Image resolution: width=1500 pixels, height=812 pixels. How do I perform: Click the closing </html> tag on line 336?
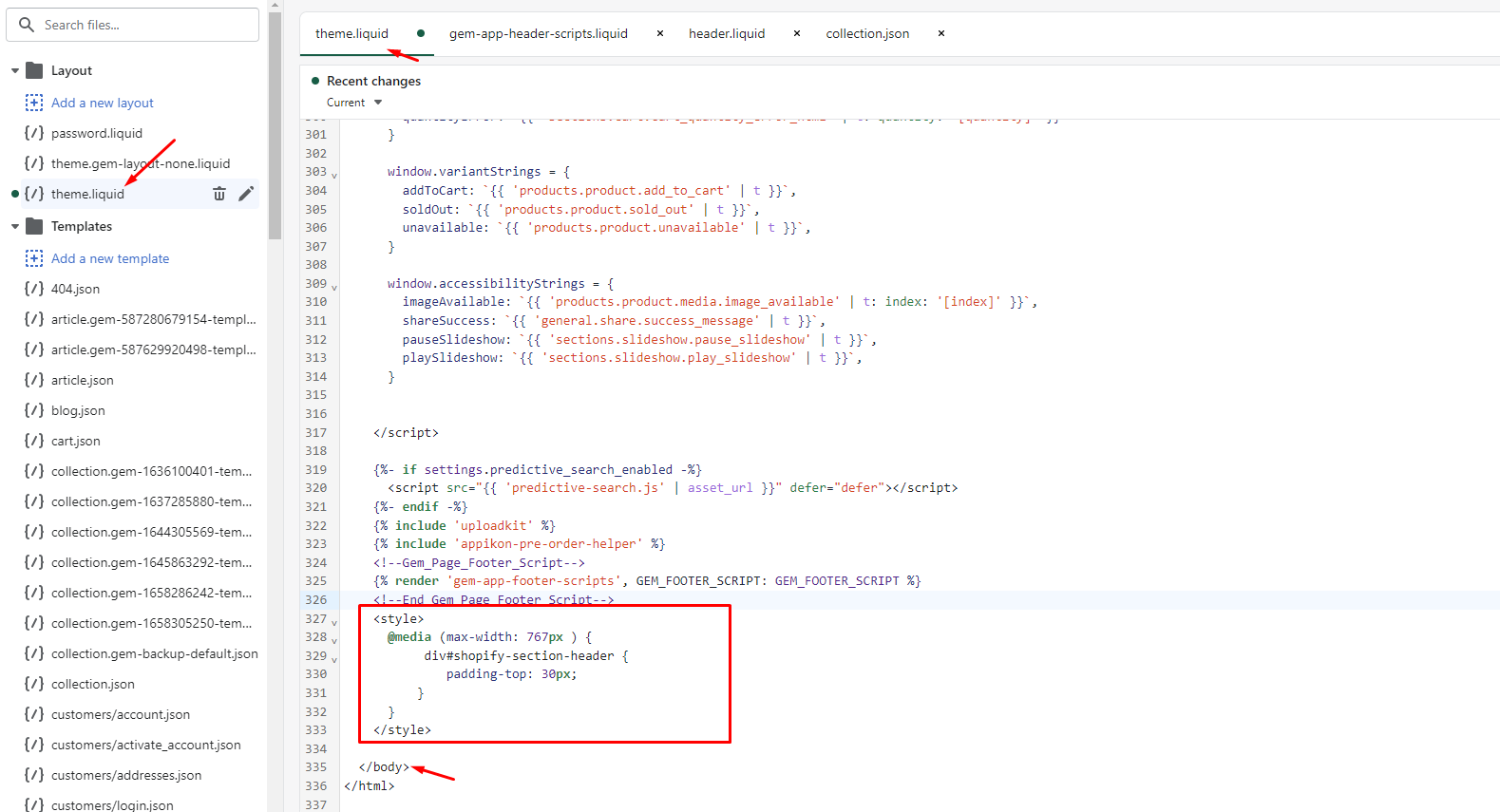(370, 786)
